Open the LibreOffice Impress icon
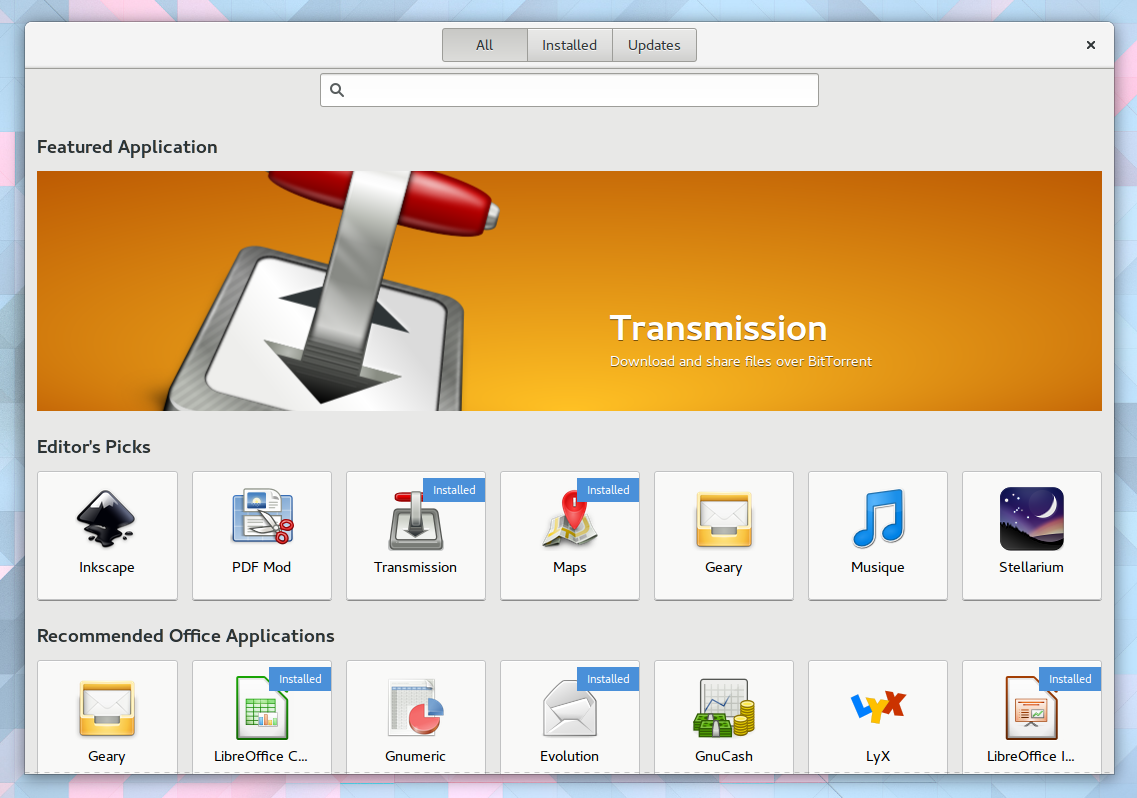 [x=1031, y=708]
